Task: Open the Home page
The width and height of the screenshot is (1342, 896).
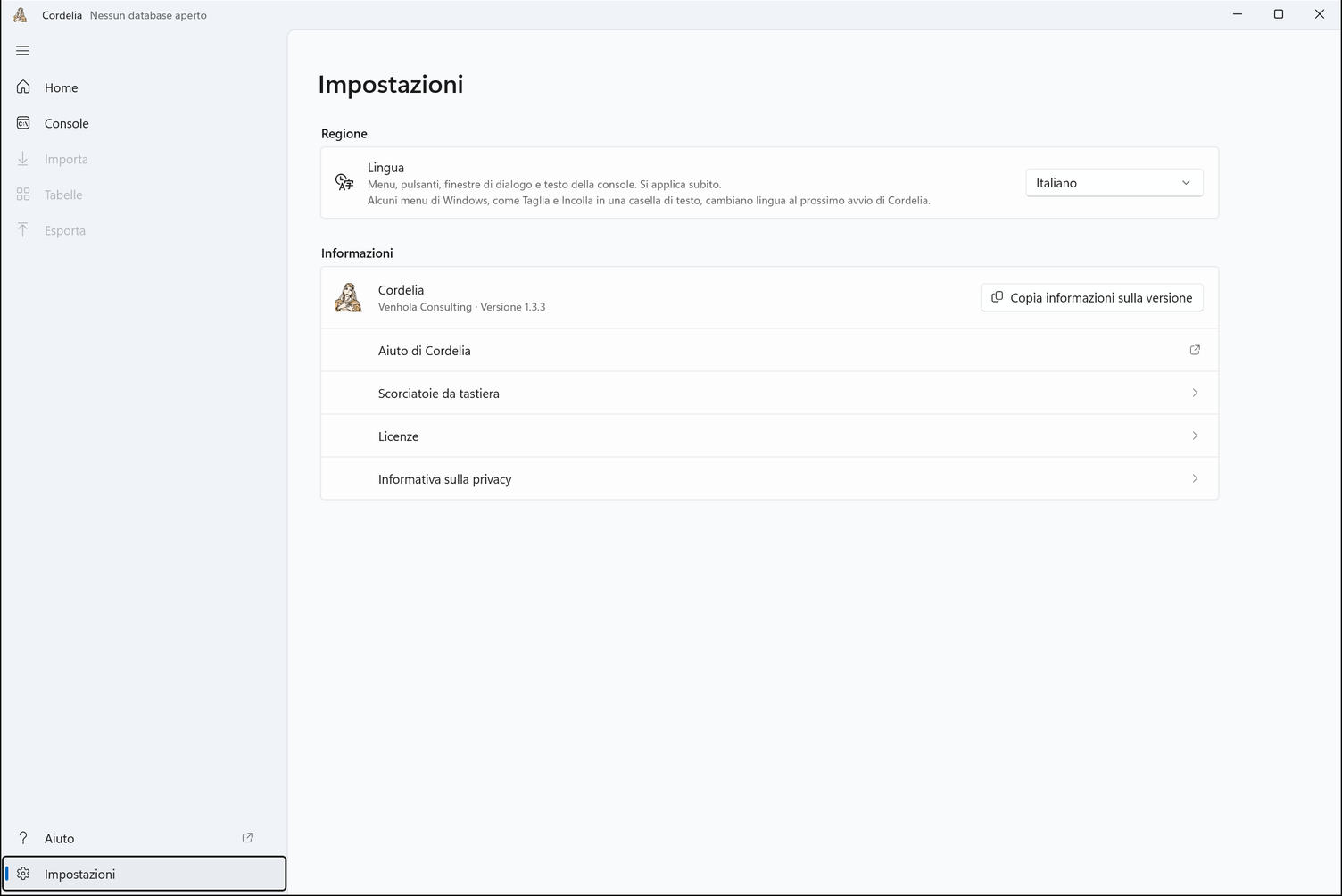Action: (x=145, y=87)
